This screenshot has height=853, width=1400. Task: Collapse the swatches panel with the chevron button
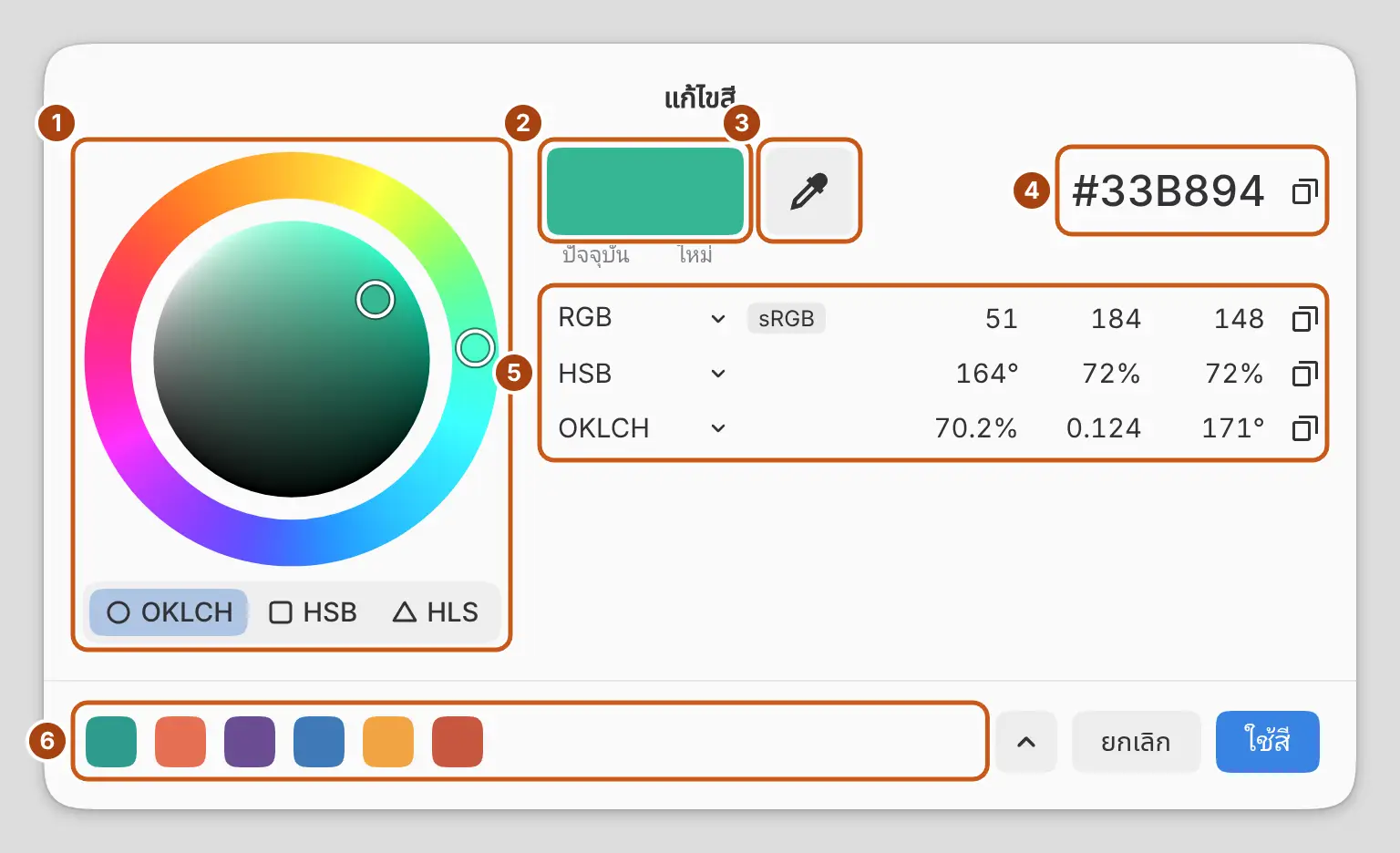coord(1026,742)
